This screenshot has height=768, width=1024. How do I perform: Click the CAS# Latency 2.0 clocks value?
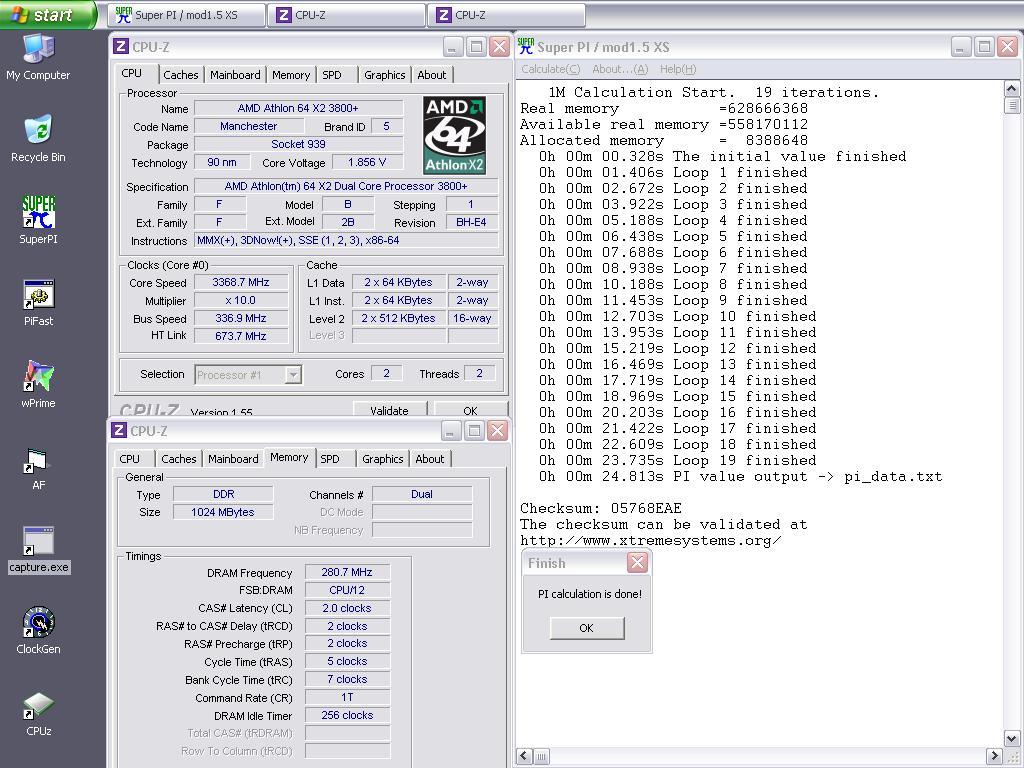(347, 608)
